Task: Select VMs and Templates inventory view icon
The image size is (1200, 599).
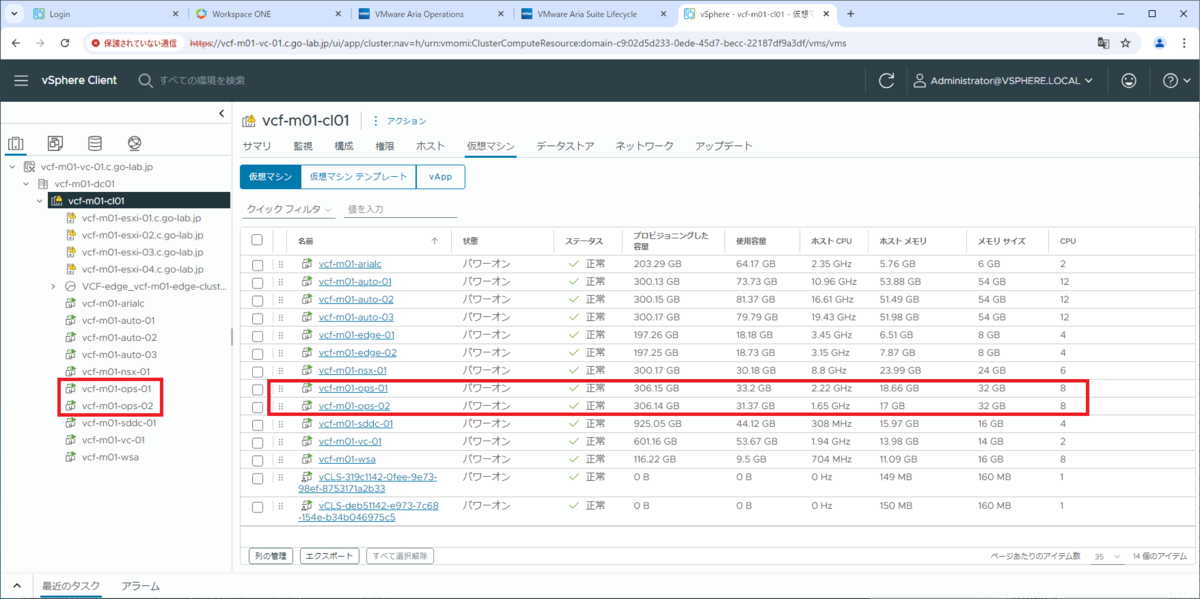Action: [x=55, y=144]
